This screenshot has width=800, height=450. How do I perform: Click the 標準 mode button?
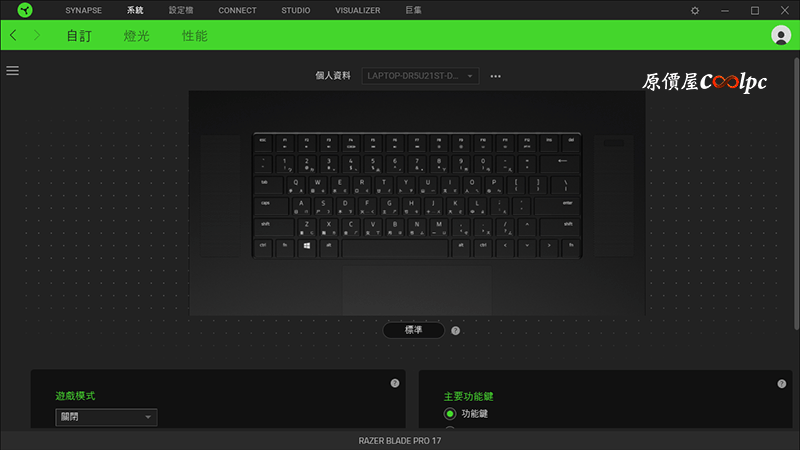pyautogui.click(x=413, y=330)
